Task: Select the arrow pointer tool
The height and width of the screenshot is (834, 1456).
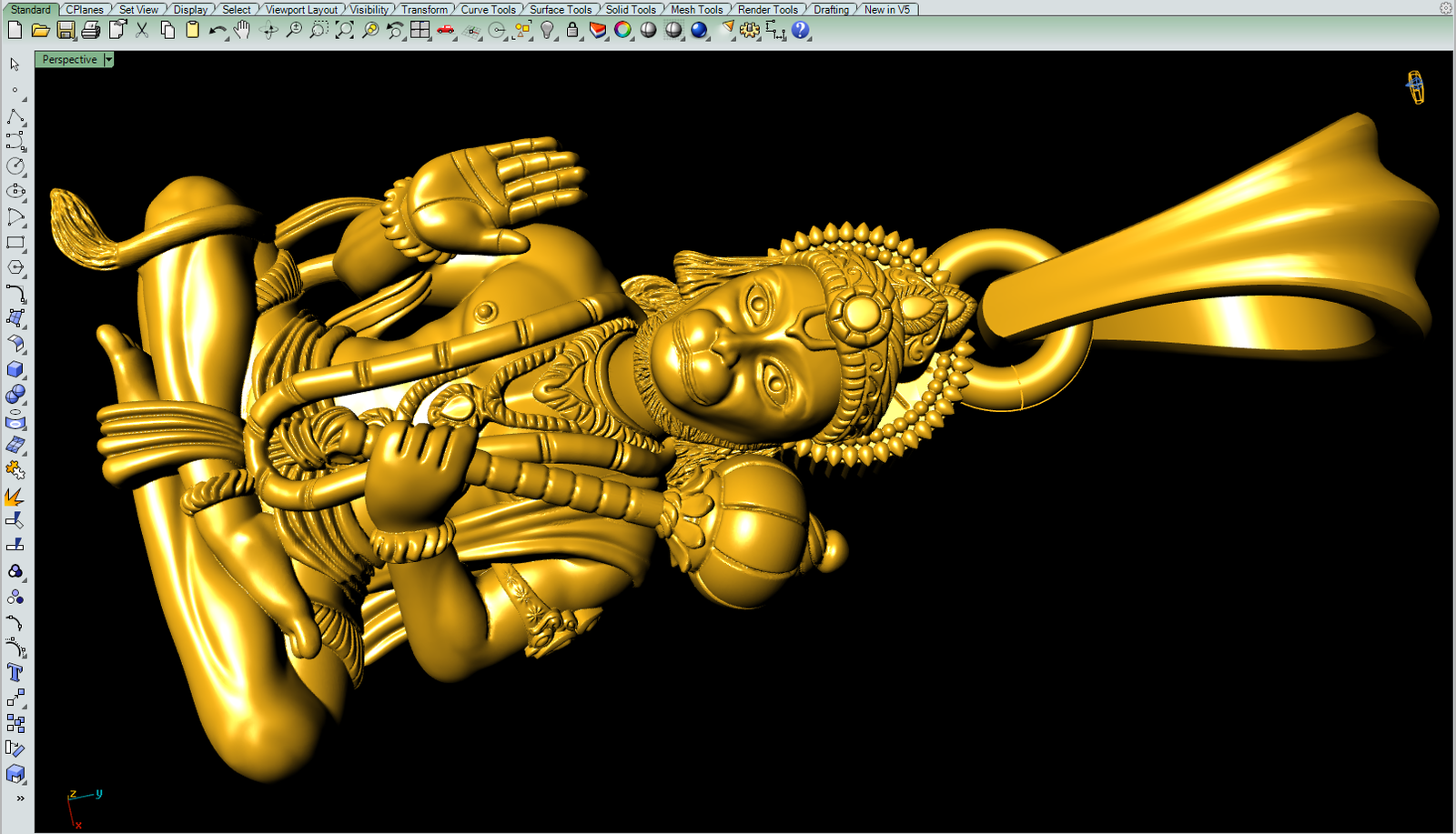Action: (x=15, y=65)
